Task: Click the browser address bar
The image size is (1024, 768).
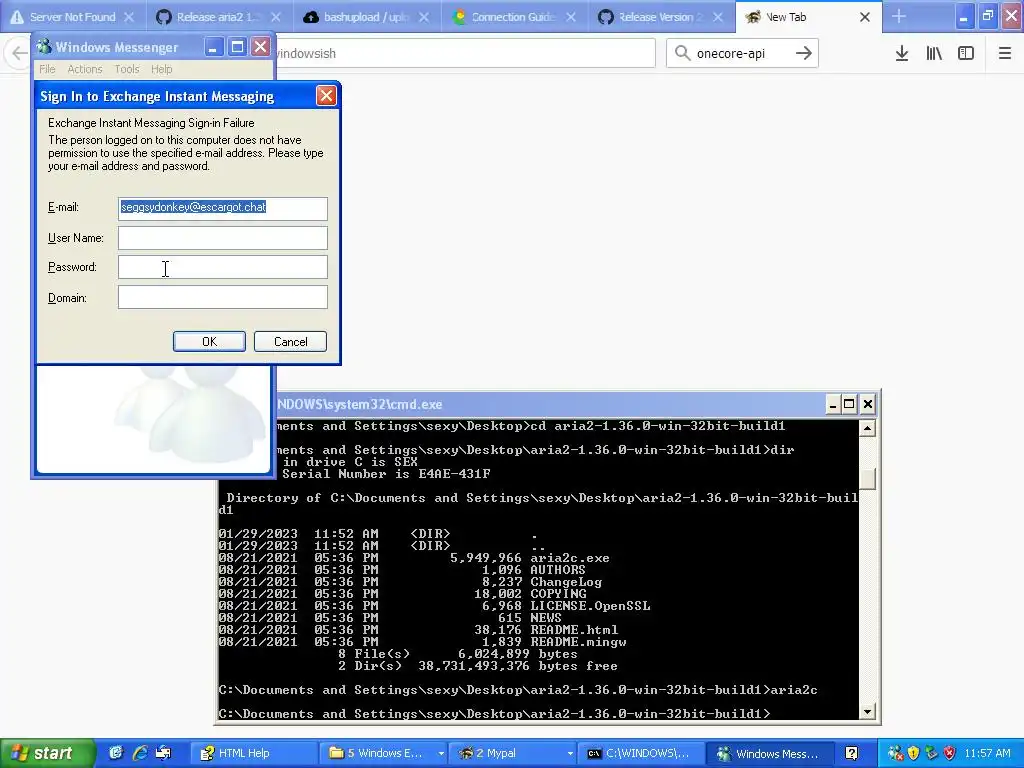Action: click(x=465, y=54)
